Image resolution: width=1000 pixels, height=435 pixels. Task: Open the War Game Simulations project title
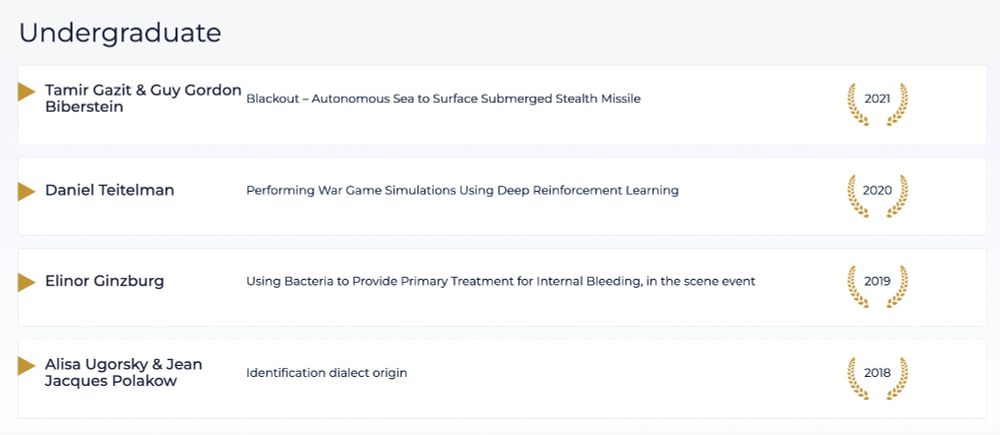click(462, 191)
